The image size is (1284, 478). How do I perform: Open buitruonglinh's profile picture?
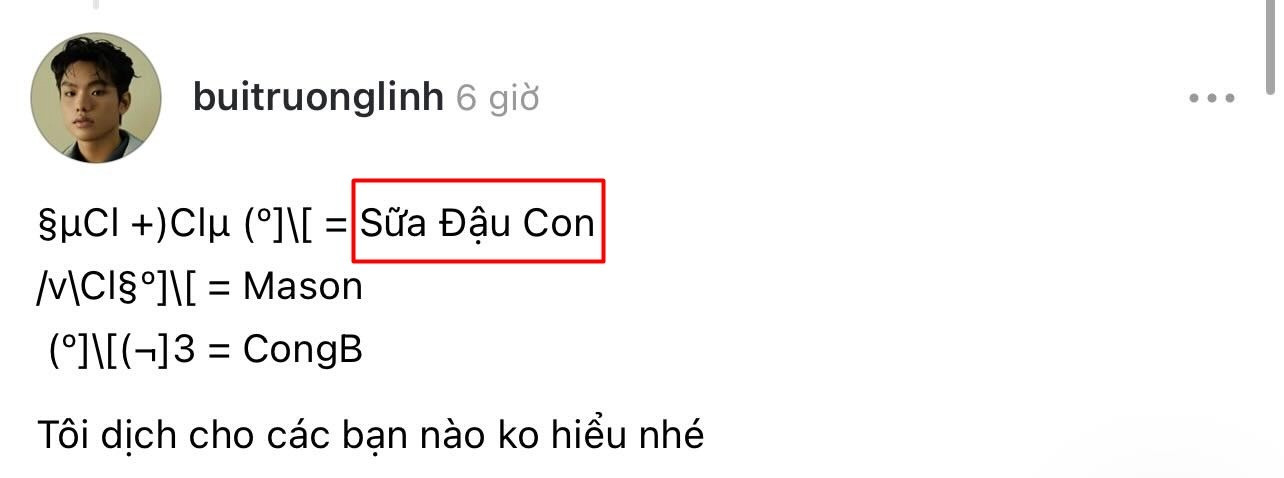(96, 98)
